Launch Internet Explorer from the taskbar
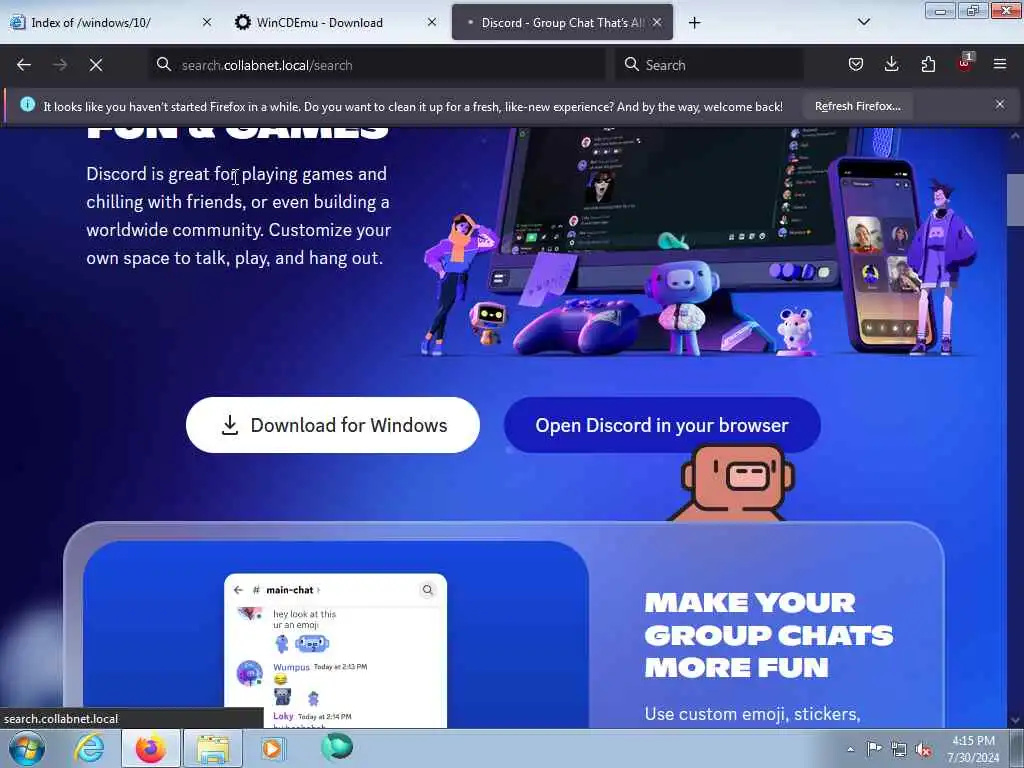The height and width of the screenshot is (768, 1024). (89, 748)
